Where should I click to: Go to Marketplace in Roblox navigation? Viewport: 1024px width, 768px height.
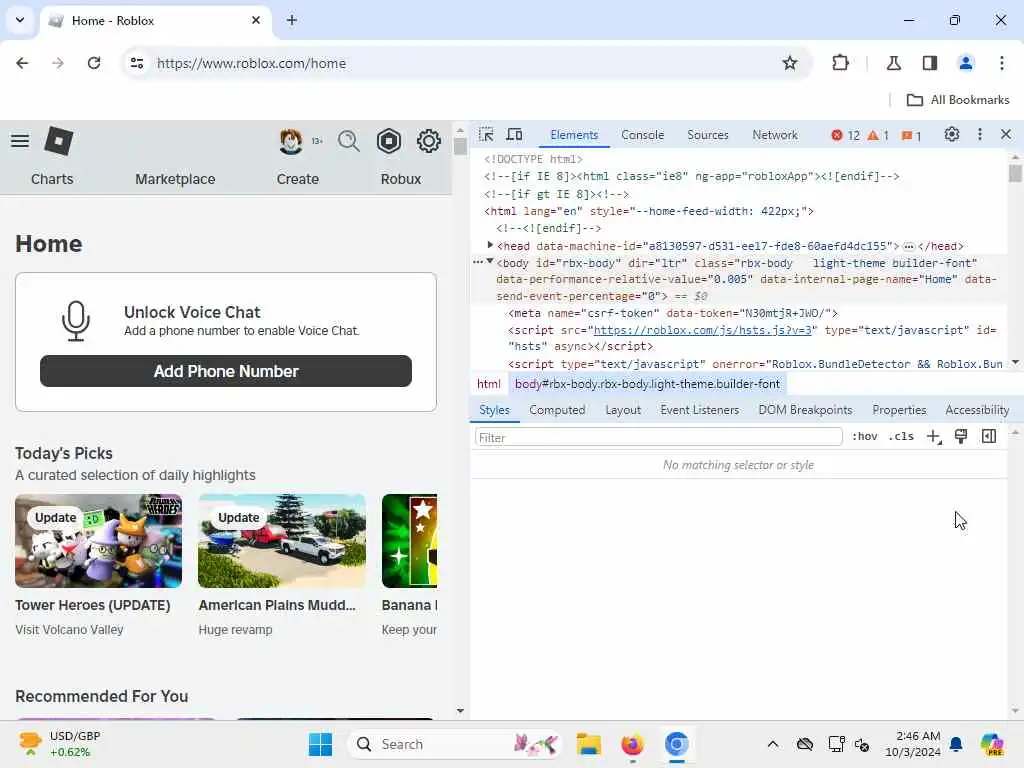(x=175, y=179)
